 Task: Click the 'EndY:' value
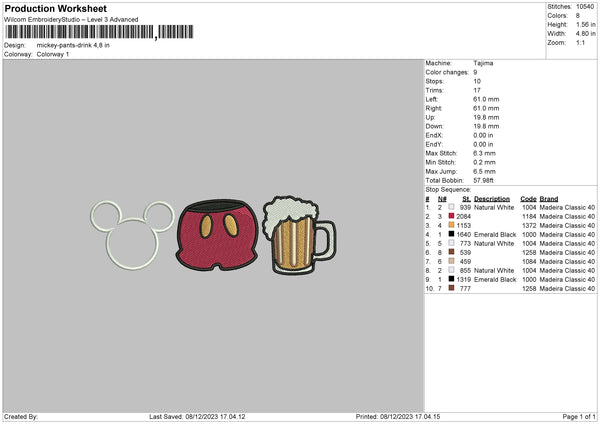483,144
